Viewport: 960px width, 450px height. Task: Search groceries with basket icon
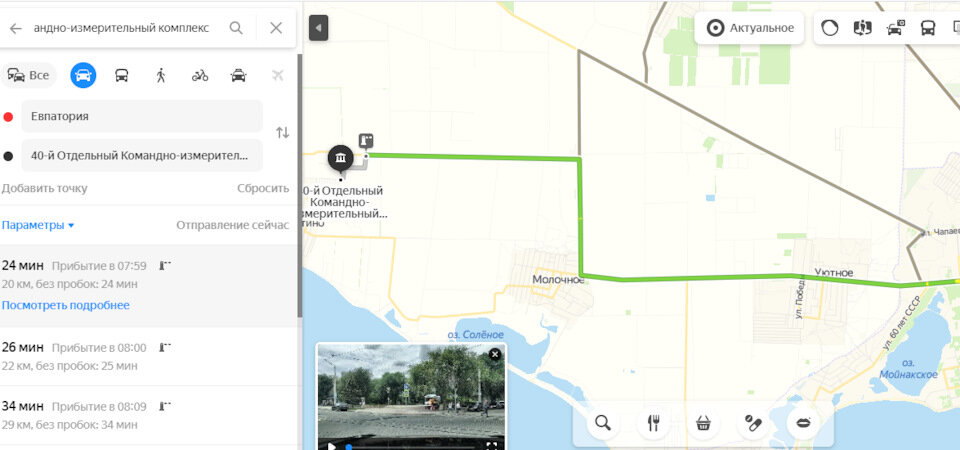tap(703, 423)
